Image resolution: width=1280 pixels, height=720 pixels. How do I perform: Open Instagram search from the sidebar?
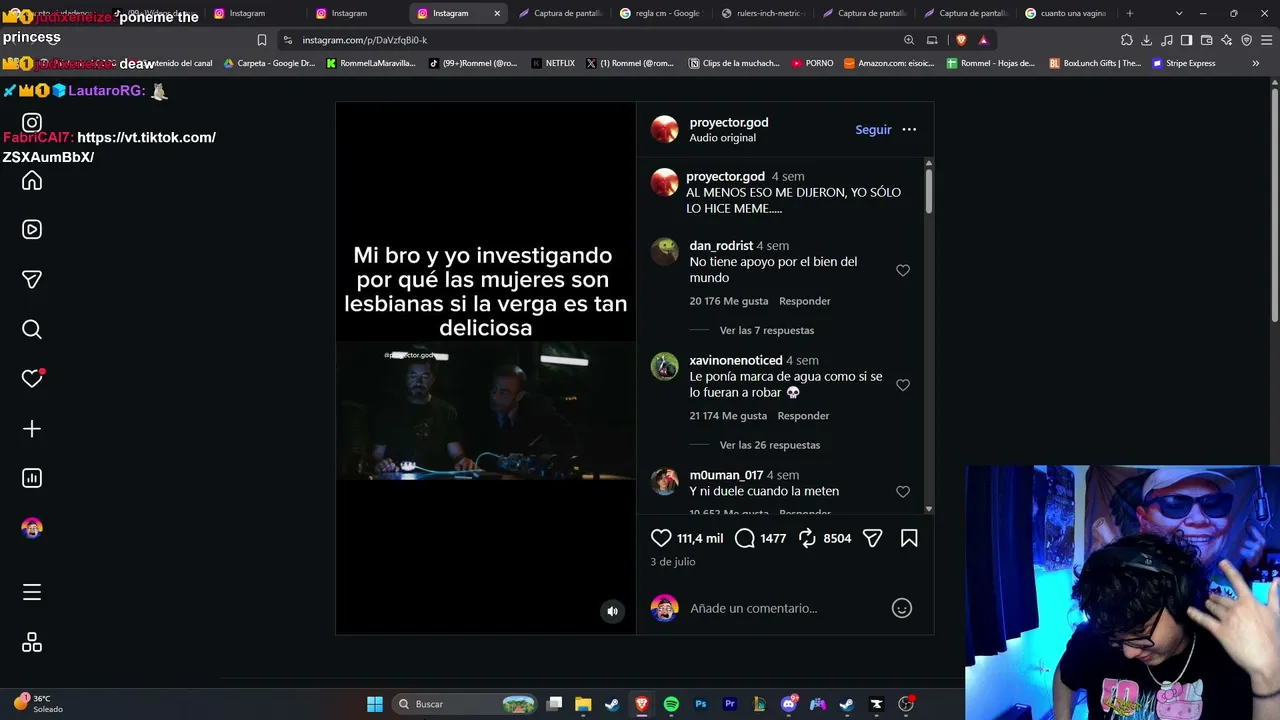(x=32, y=329)
